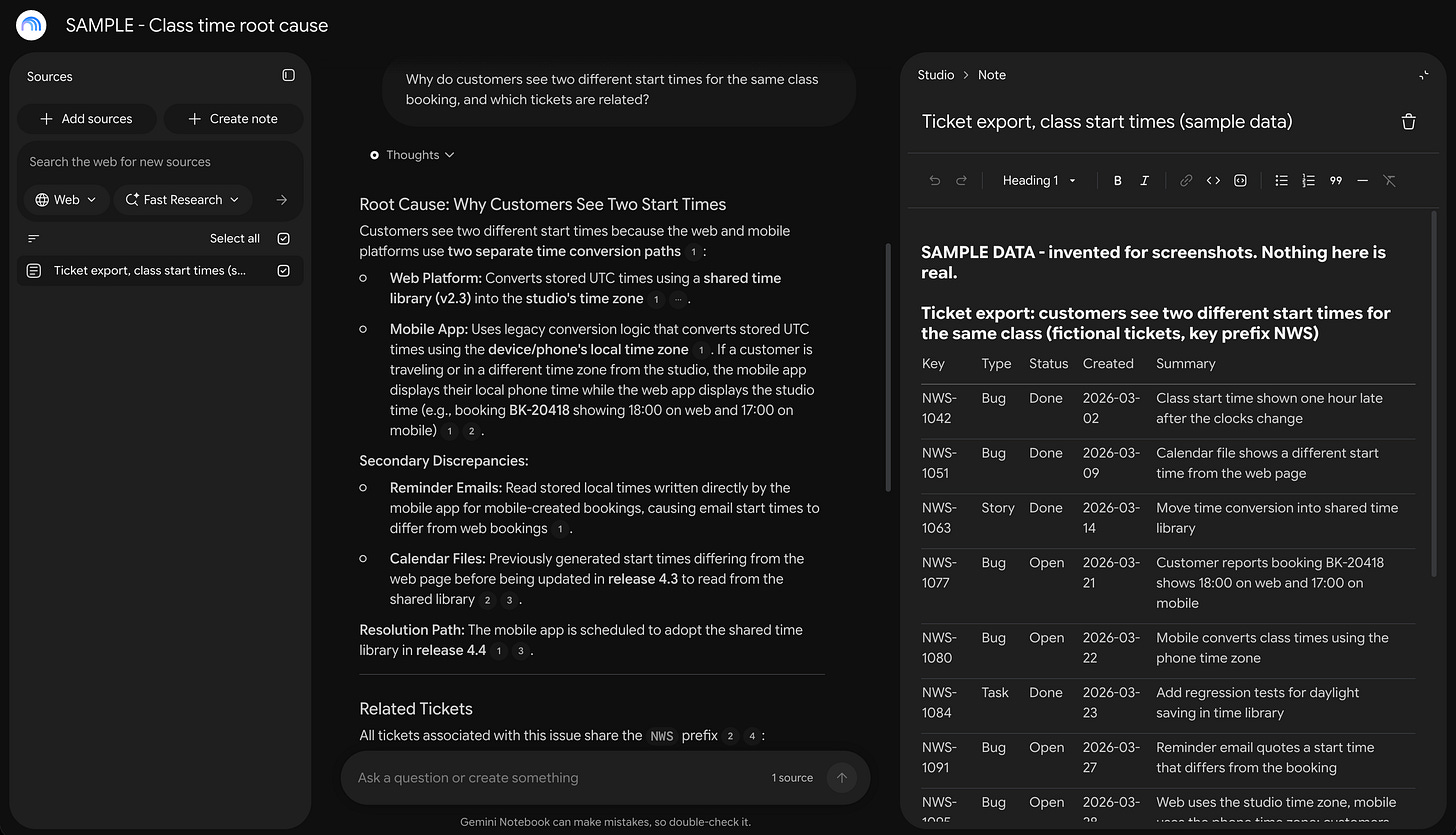Expand more citations after studio's time zone

pos(679,299)
